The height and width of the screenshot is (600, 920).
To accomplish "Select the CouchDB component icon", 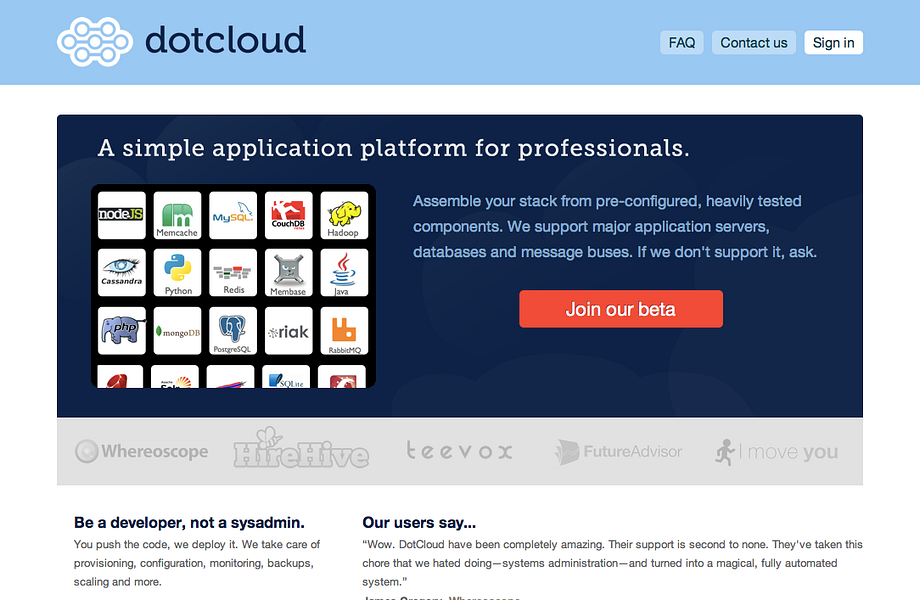I will (288, 214).
